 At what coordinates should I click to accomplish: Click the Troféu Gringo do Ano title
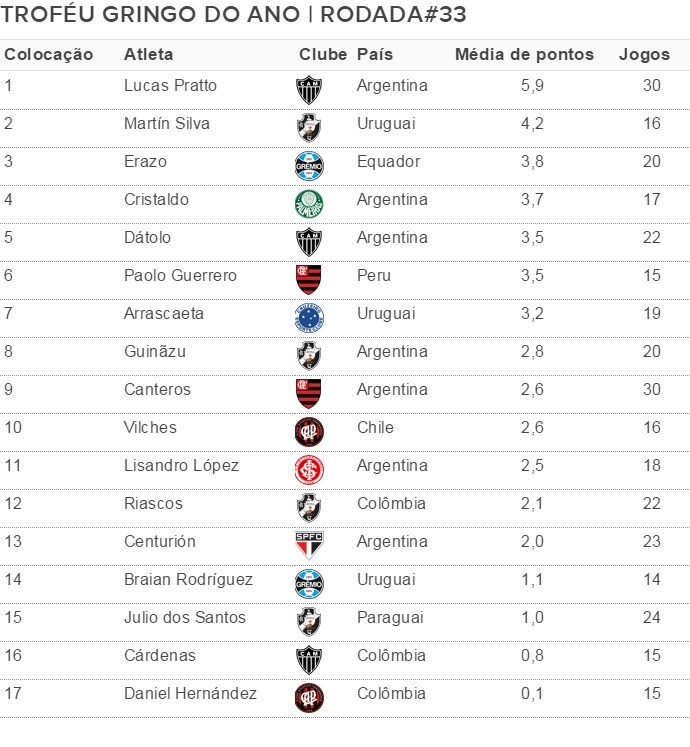tap(236, 15)
